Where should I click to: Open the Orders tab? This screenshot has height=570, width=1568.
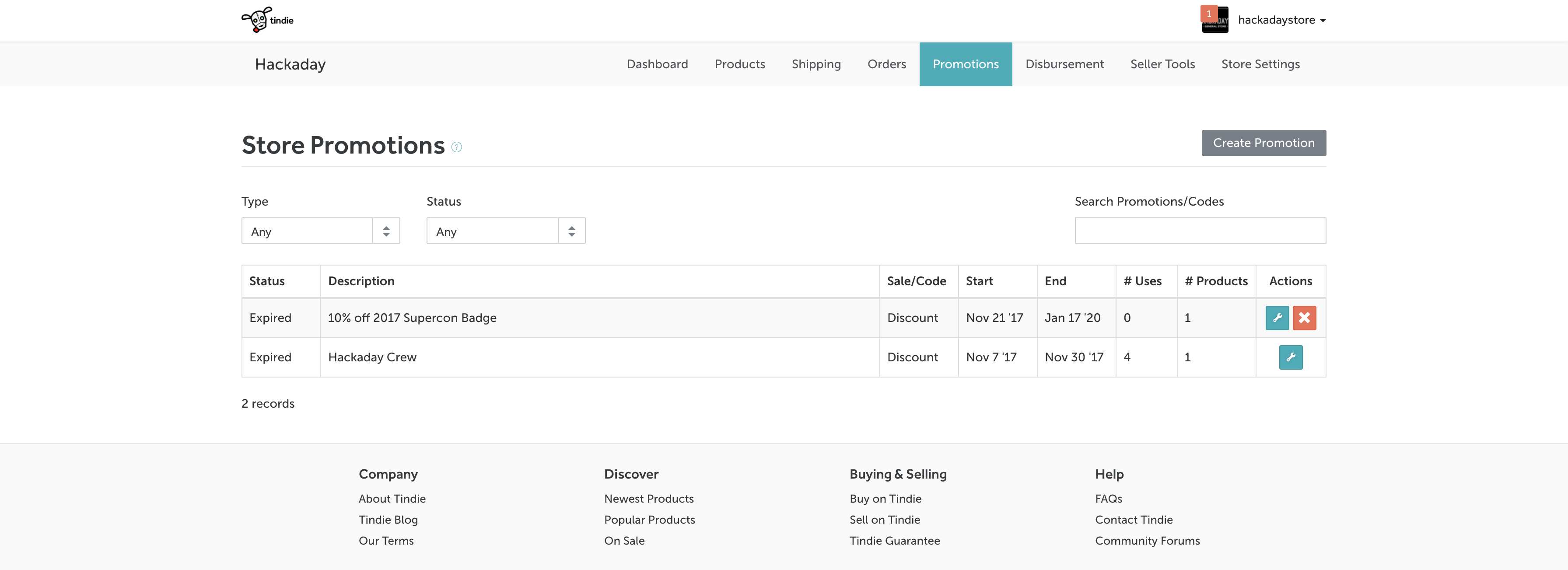pos(886,64)
